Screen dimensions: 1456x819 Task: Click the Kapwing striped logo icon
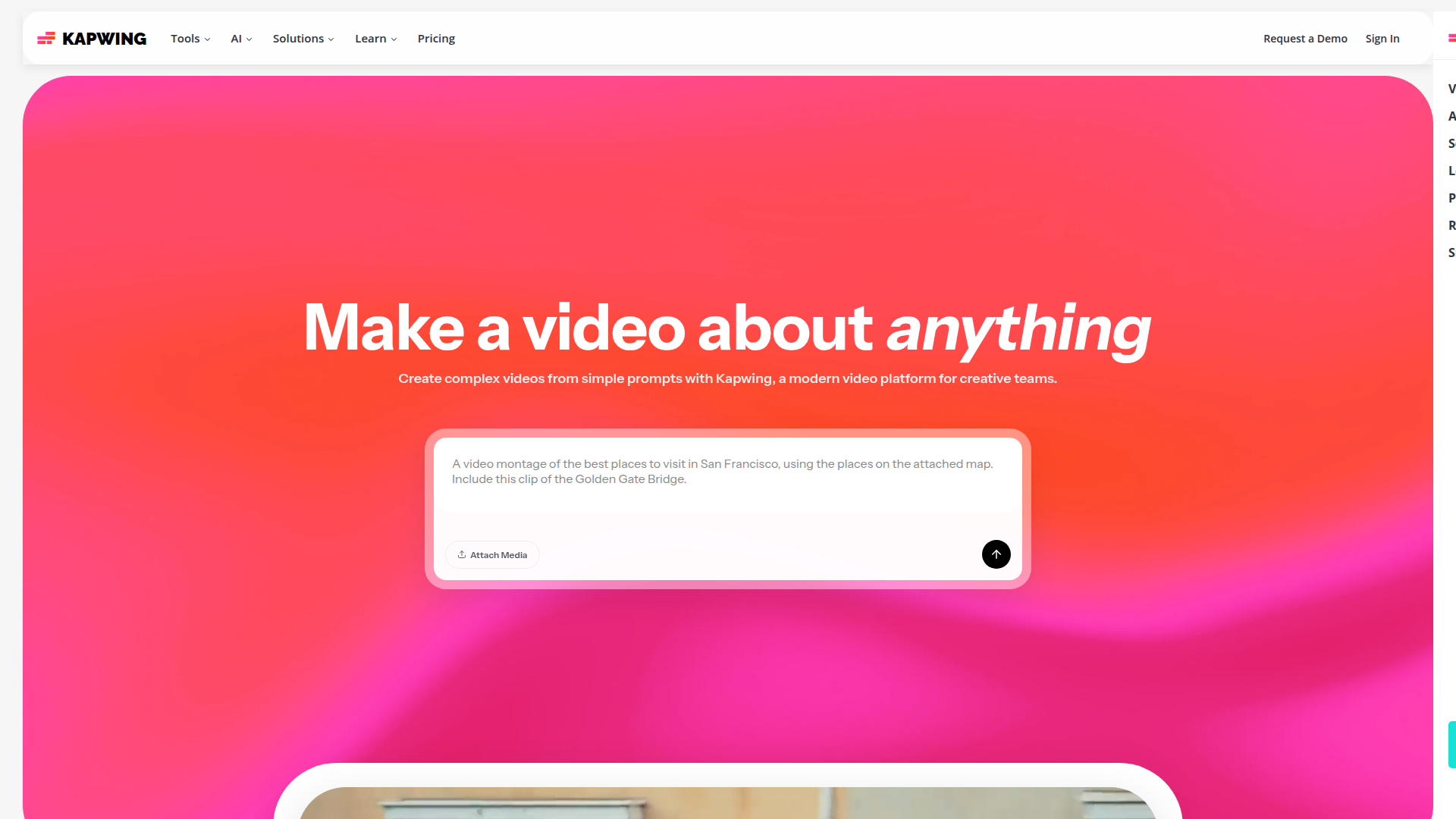(46, 38)
